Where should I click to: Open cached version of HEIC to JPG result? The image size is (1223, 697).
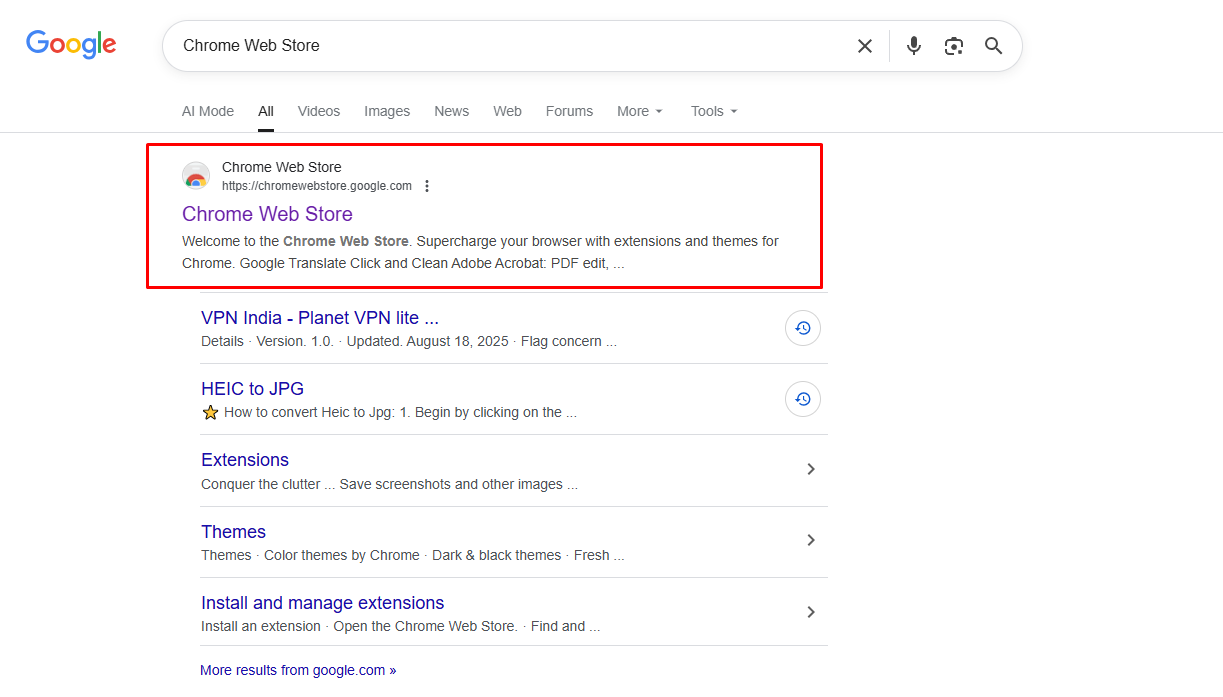point(803,399)
